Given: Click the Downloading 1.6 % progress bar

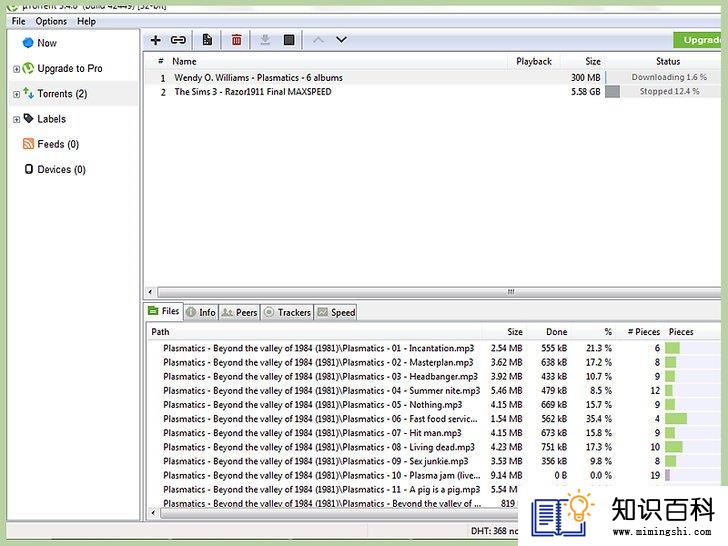Looking at the screenshot, I should click(663, 77).
